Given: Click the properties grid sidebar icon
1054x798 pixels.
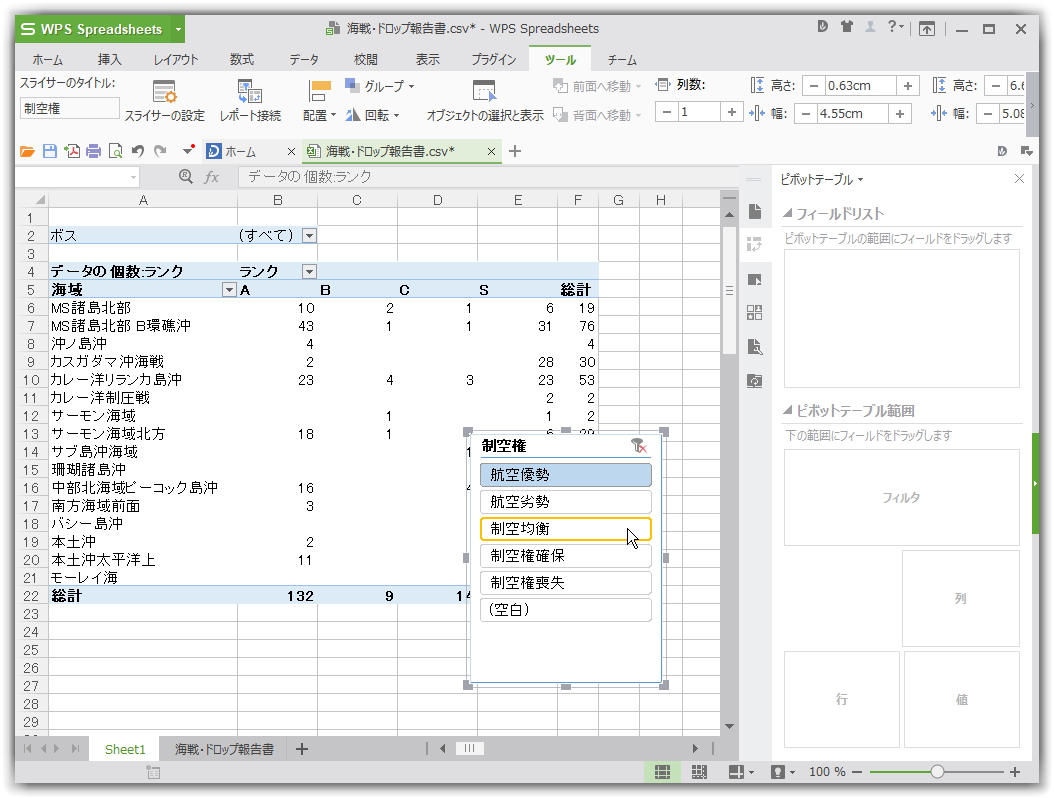Looking at the screenshot, I should point(754,313).
